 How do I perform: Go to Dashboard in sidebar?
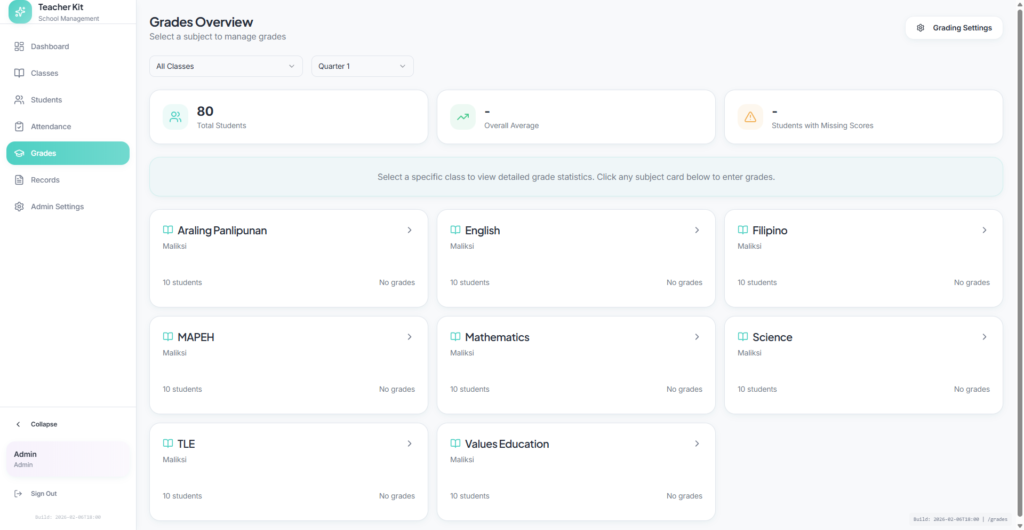click(x=49, y=47)
